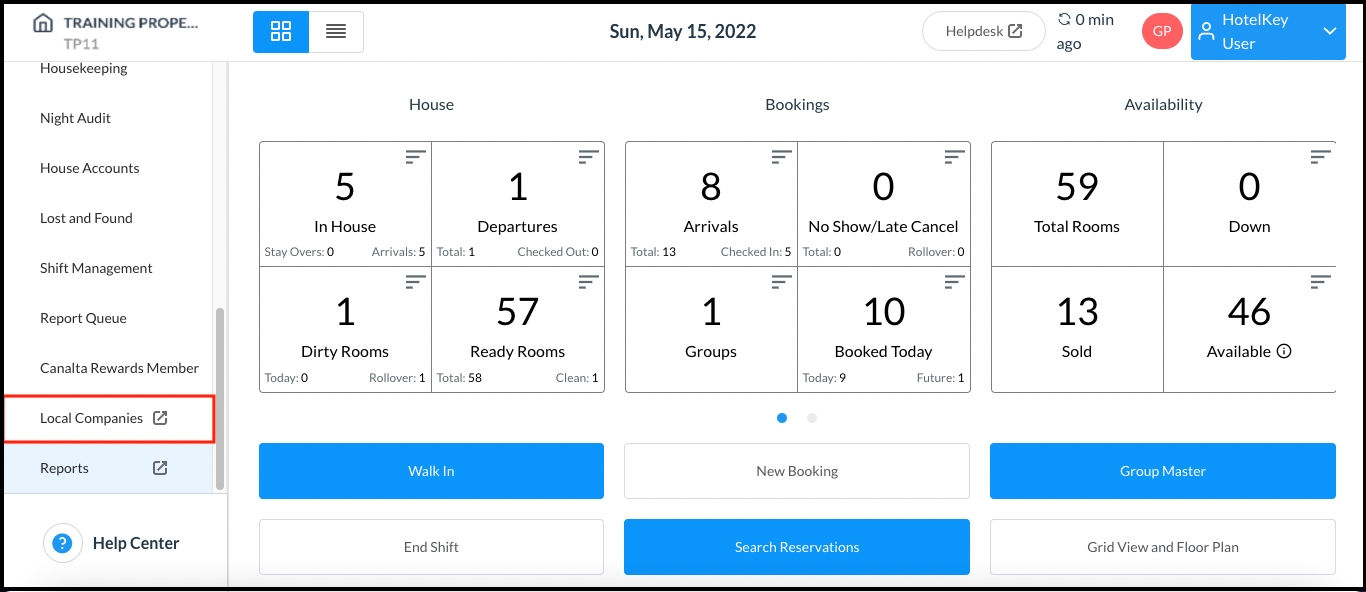
Task: Select the grid view layout icon
Action: (x=280, y=31)
